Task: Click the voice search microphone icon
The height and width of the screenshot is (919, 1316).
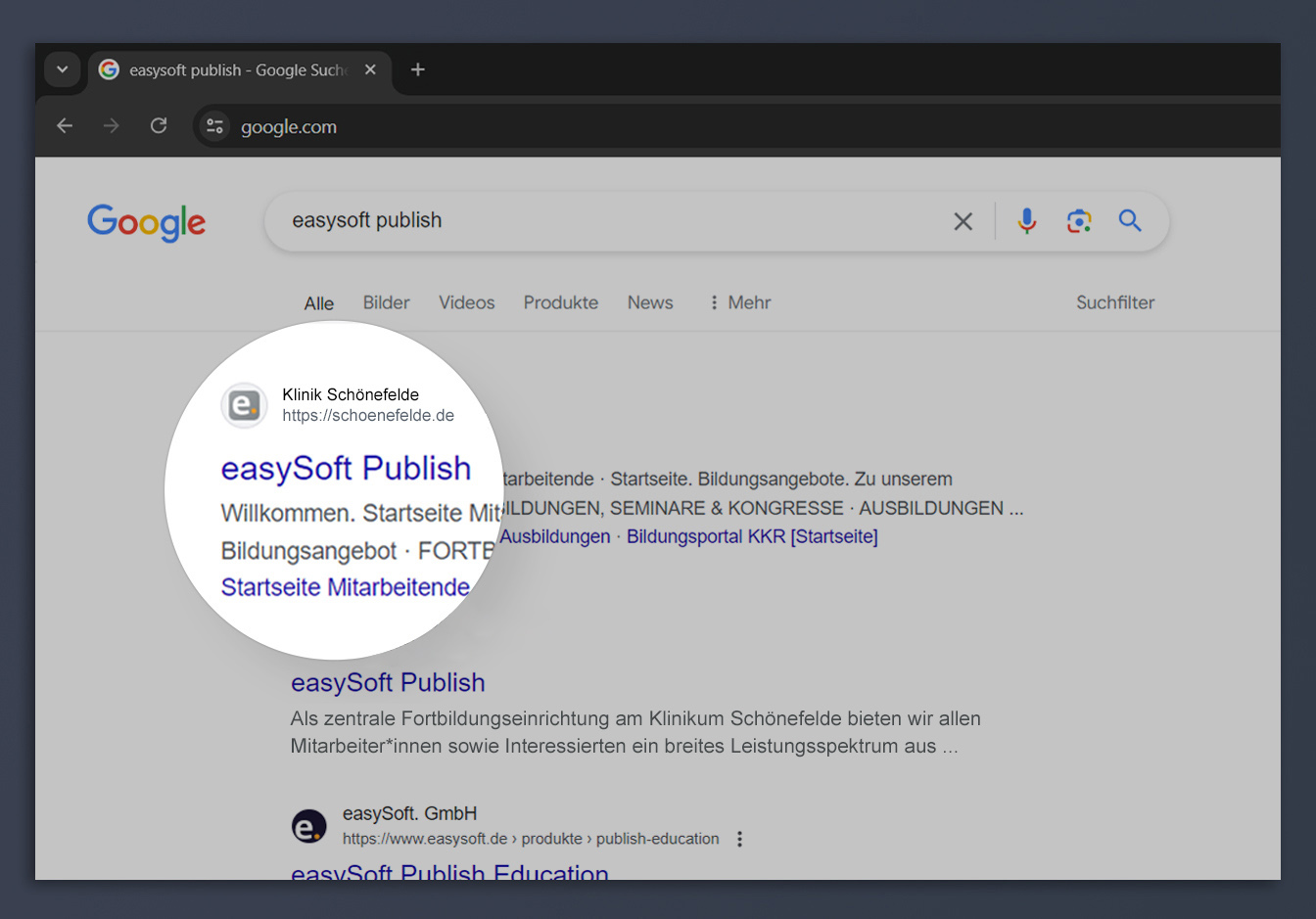Action: [1026, 221]
